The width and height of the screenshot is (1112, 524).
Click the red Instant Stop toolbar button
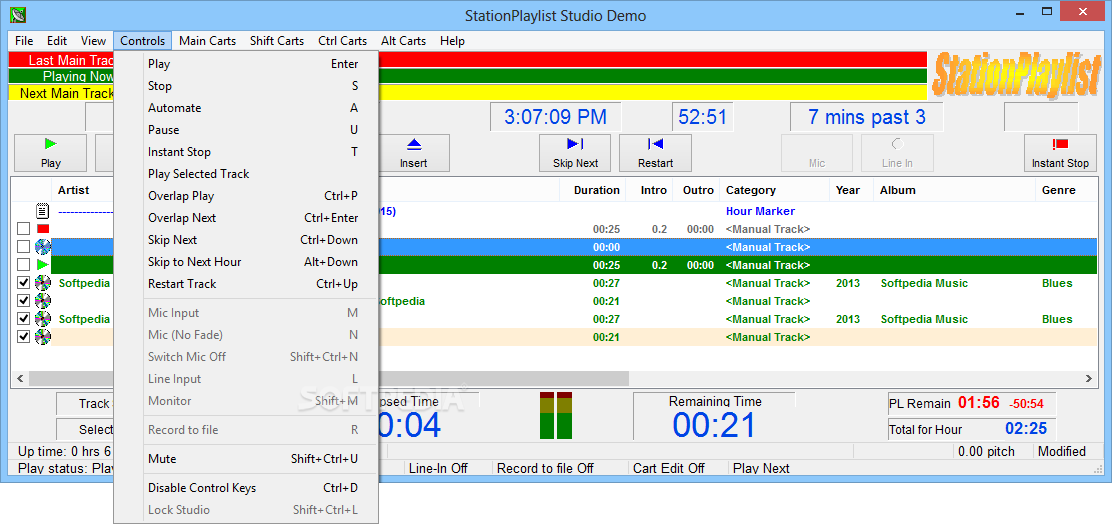point(1060,152)
